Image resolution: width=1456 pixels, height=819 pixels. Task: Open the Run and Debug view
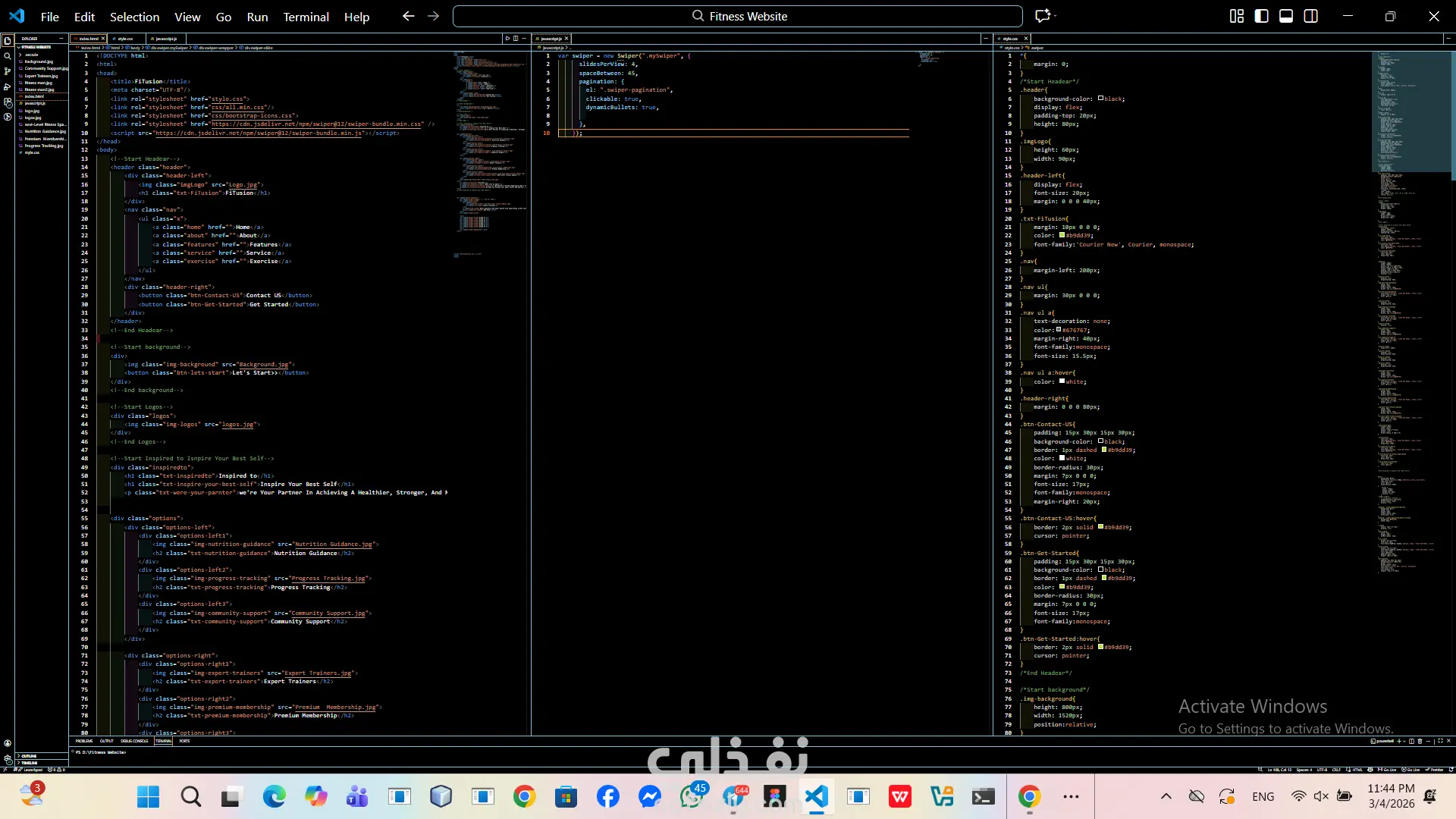(8, 86)
